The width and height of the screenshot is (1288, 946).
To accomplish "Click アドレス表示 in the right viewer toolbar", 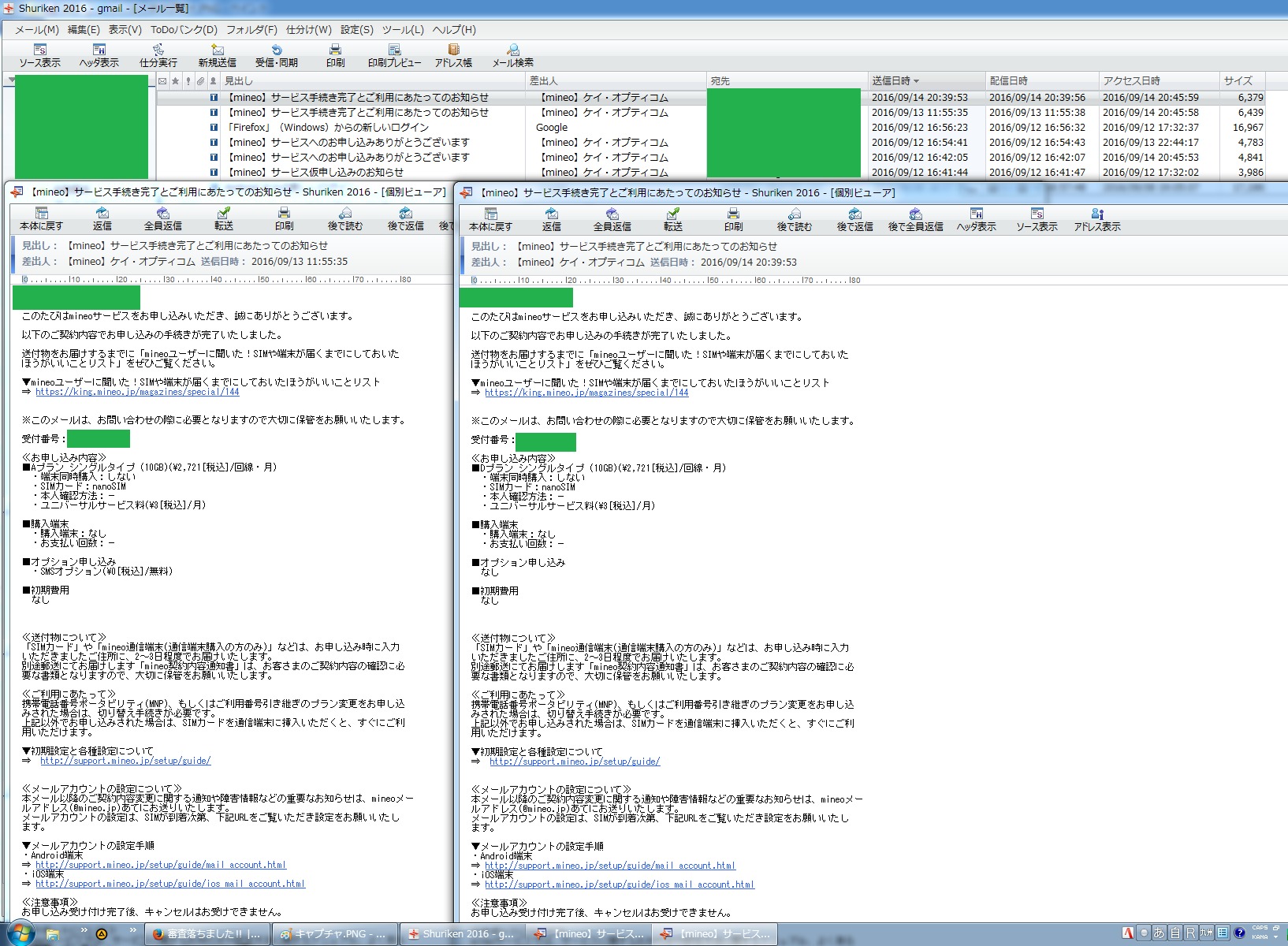I will pyautogui.click(x=1096, y=219).
